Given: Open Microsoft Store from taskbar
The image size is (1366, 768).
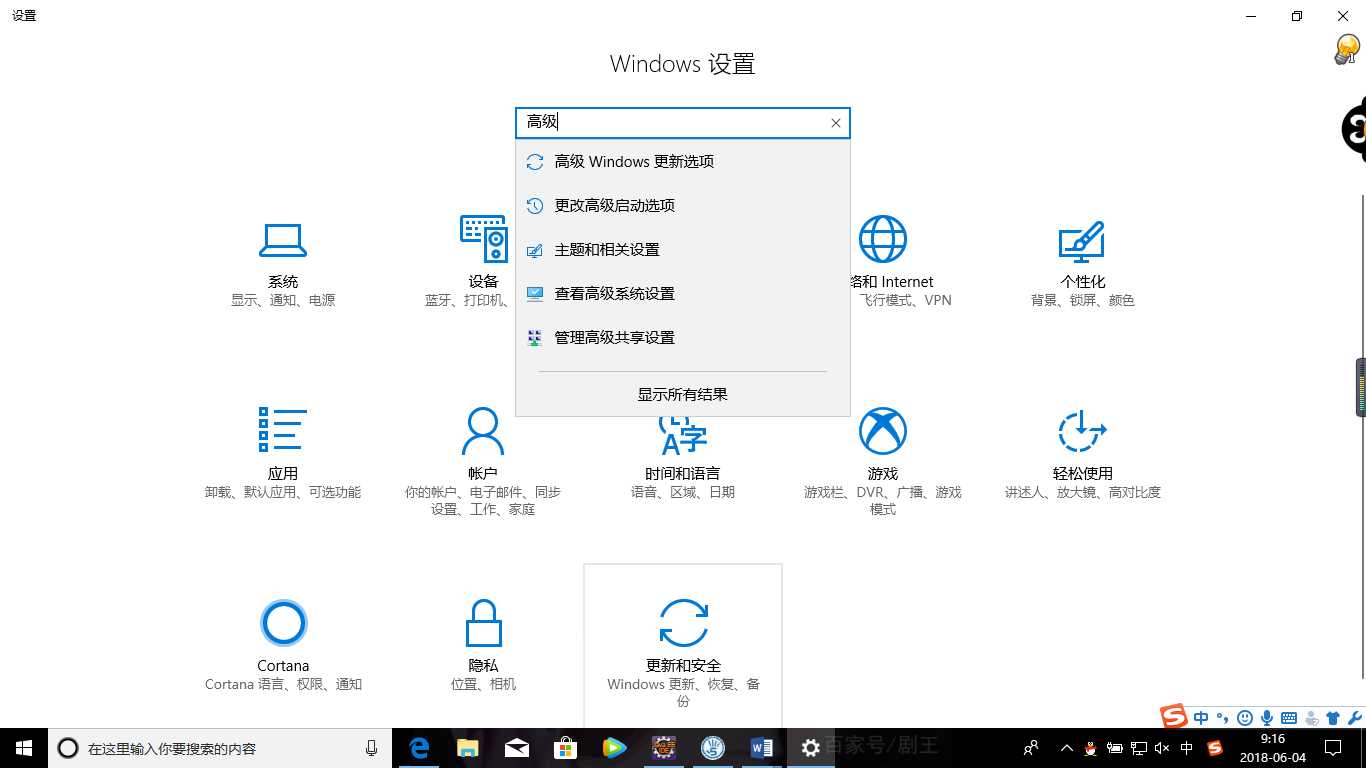Looking at the screenshot, I should coord(566,748).
